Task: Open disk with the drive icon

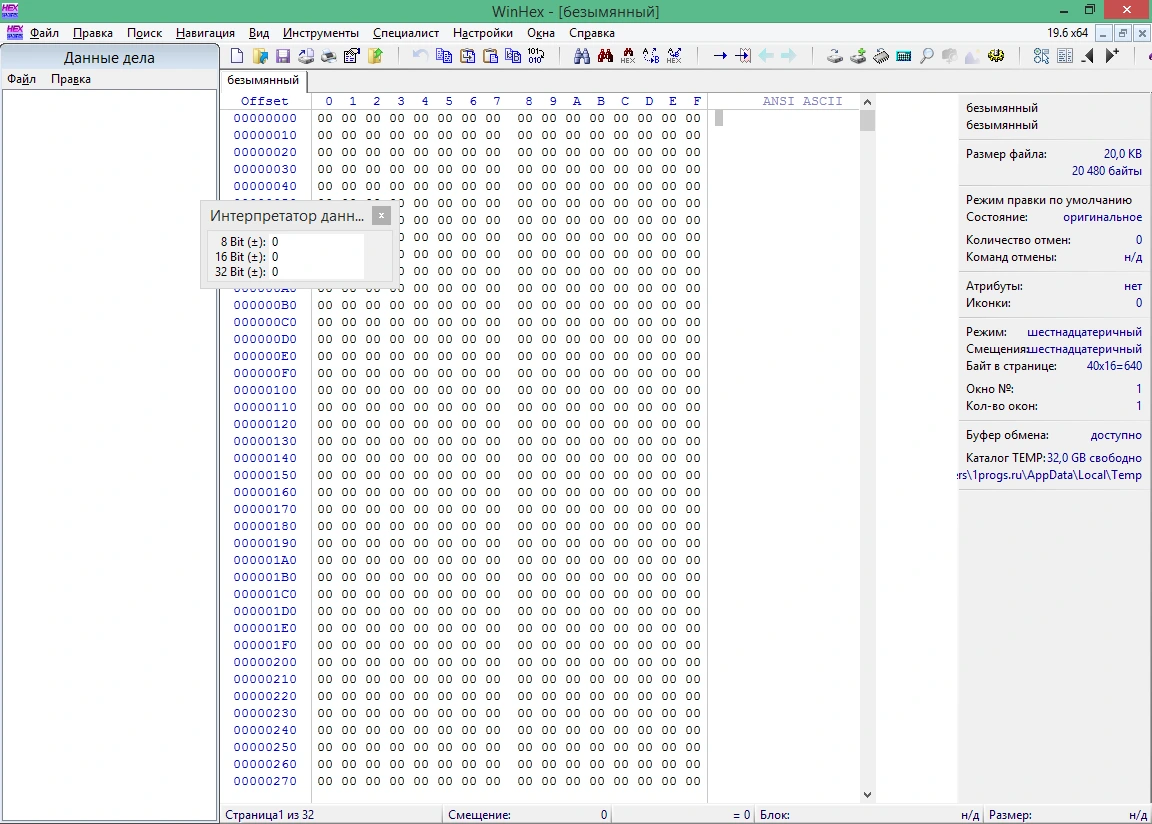Action: coord(835,56)
